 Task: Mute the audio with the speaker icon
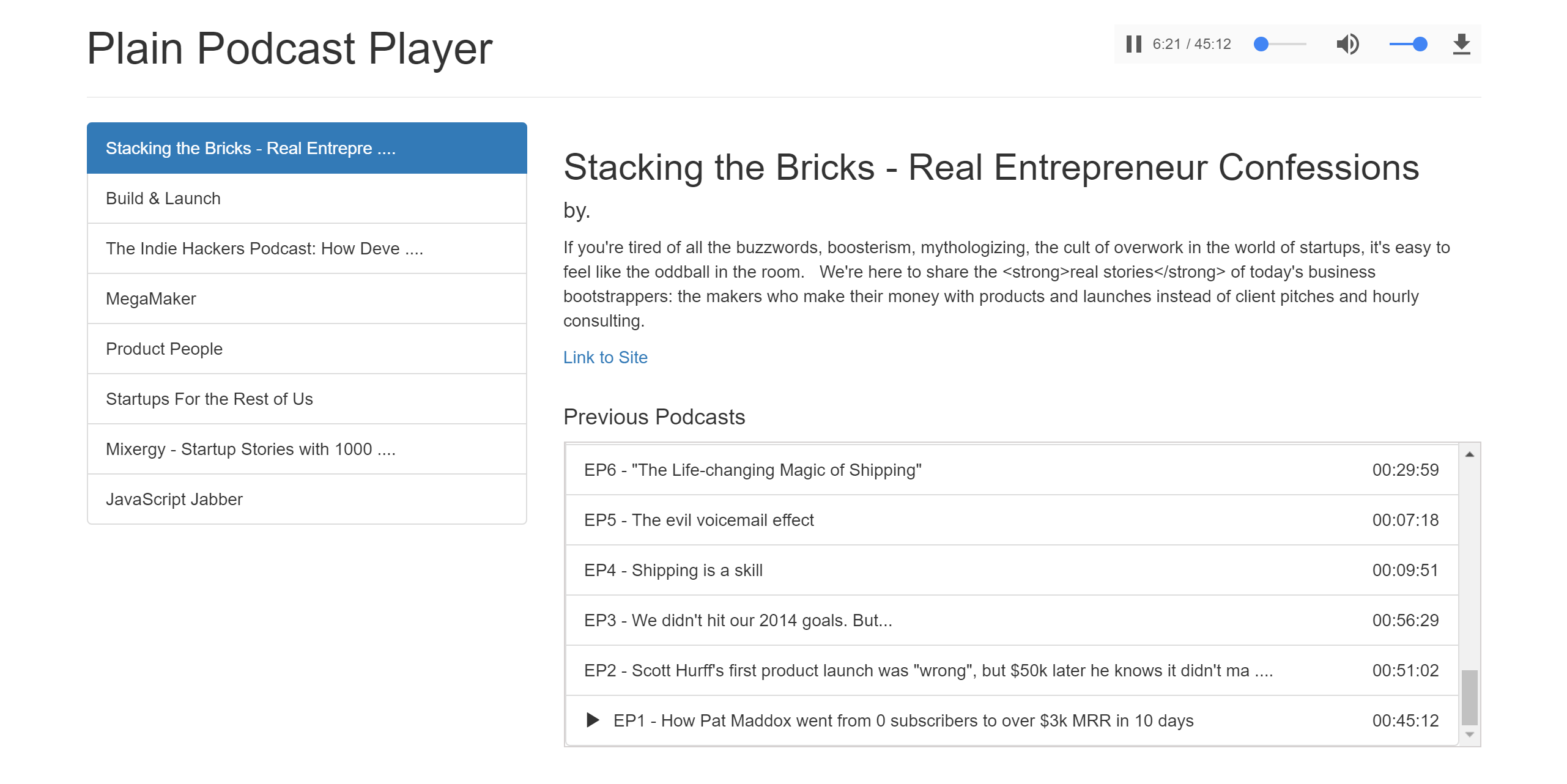1347,44
